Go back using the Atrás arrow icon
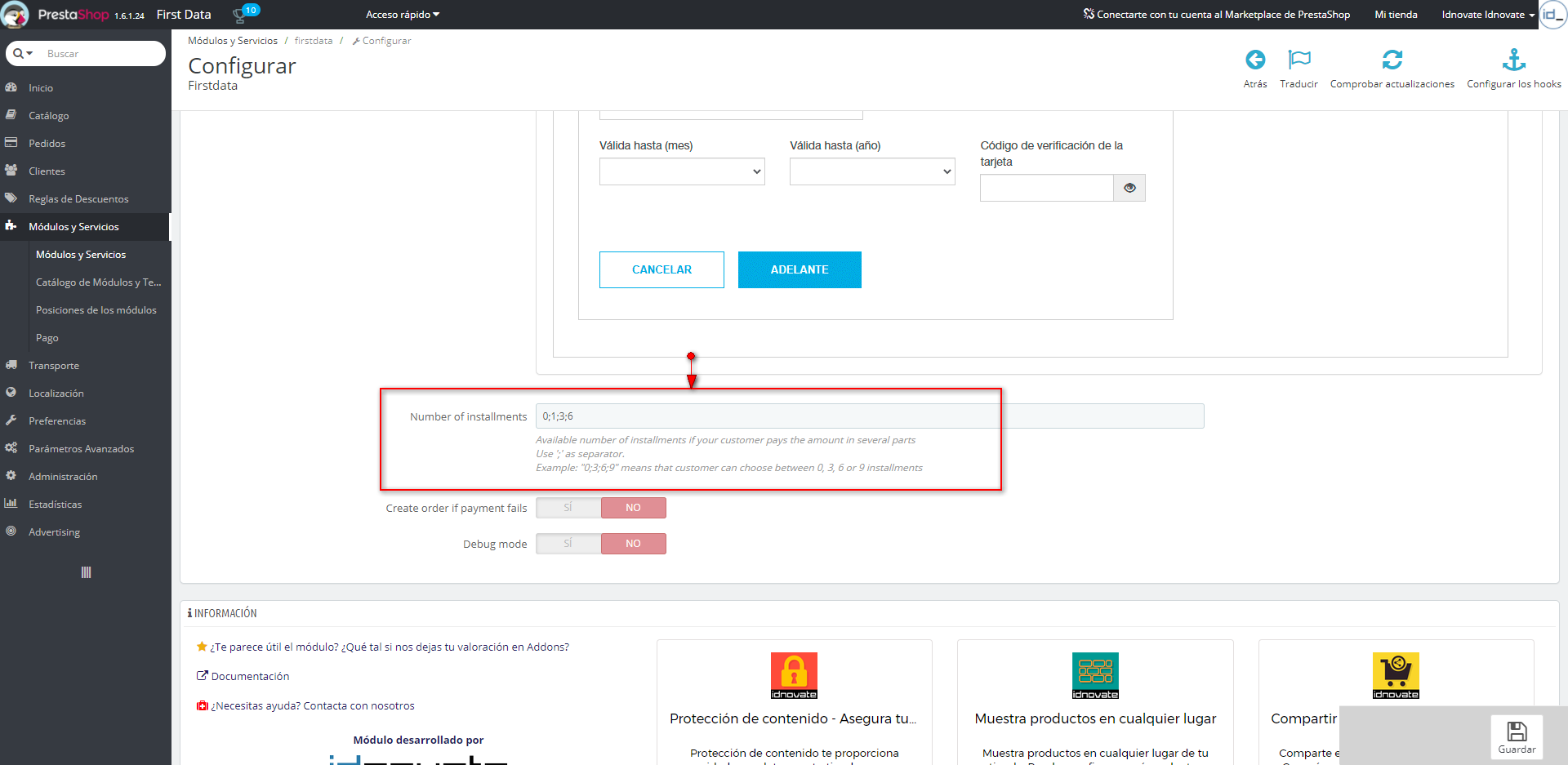The image size is (1568, 765). pyautogui.click(x=1255, y=60)
